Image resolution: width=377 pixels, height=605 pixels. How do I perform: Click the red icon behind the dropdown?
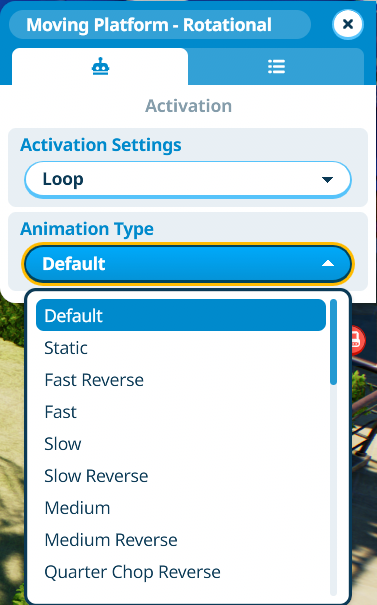358,340
